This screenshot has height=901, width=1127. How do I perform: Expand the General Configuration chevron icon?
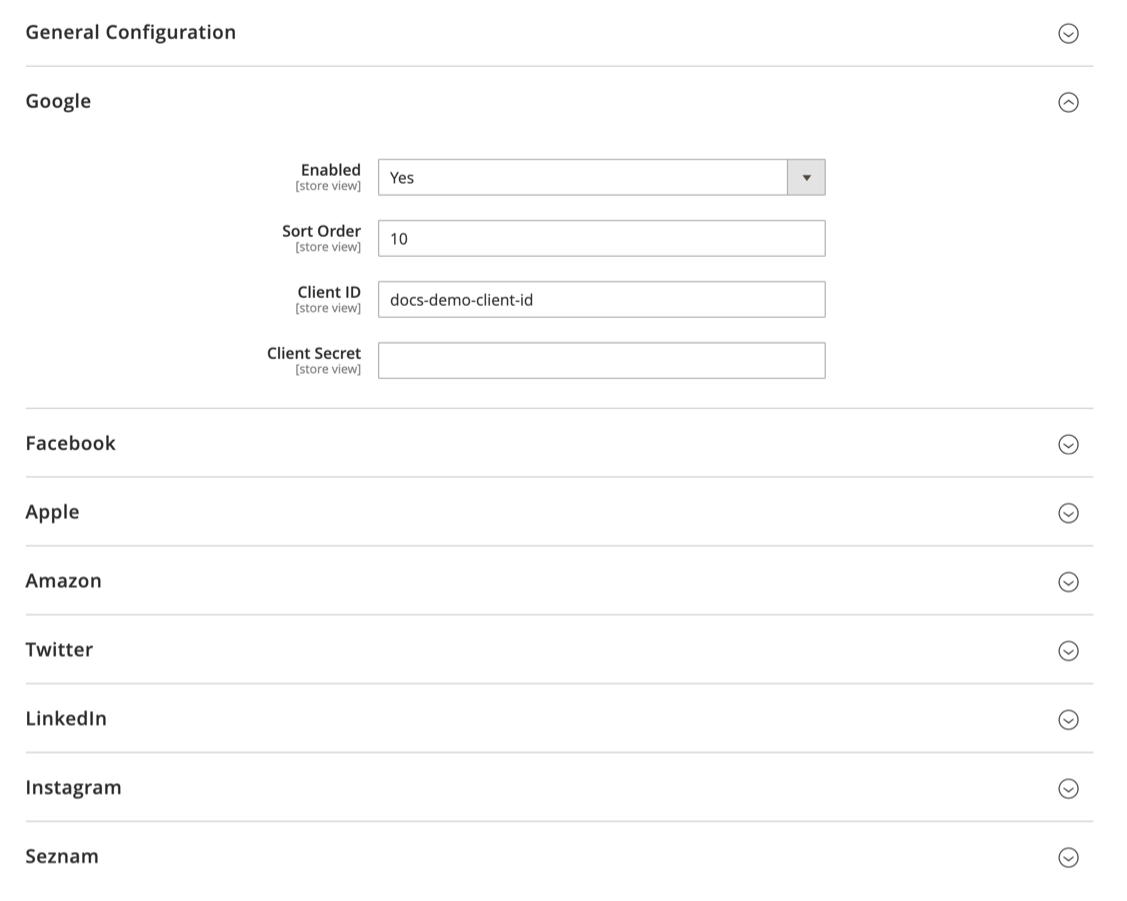(x=1068, y=34)
